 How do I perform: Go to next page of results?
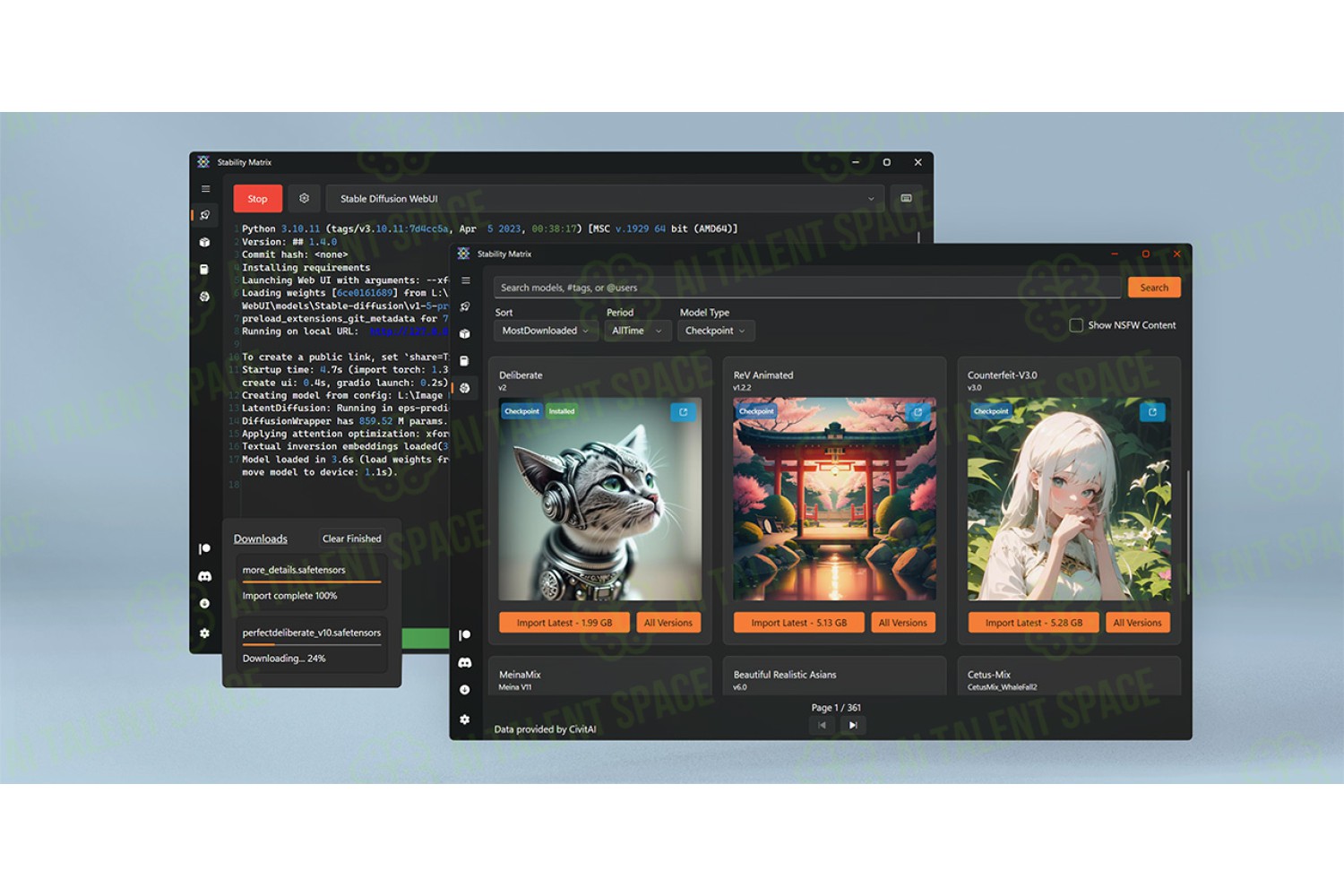[853, 725]
